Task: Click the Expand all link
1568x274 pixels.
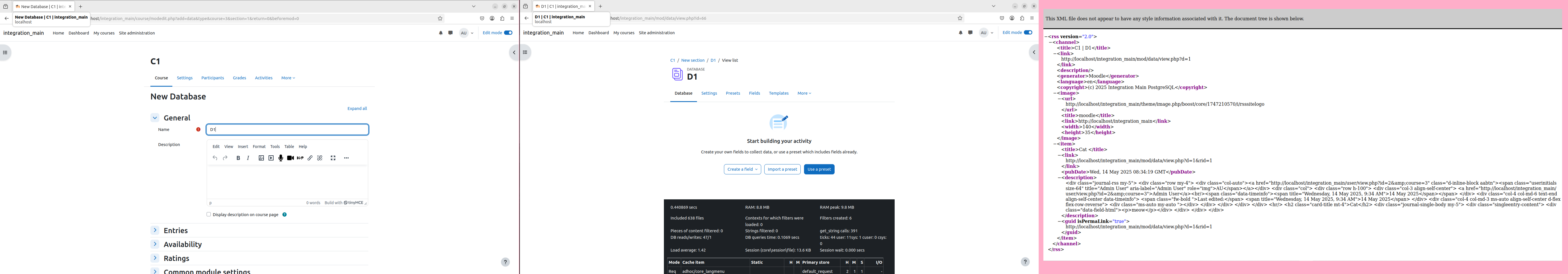Action: pos(357,109)
